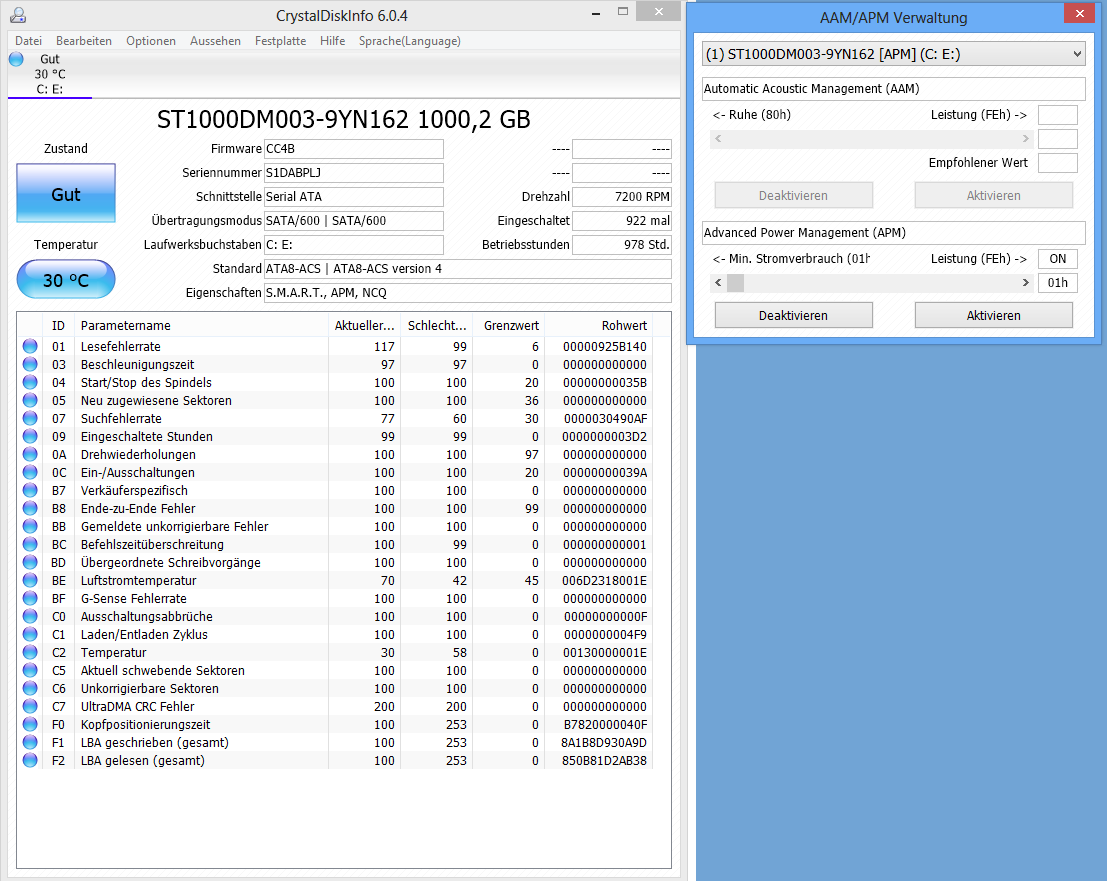Click status orb for Neu zugewiesene Sektoren
Image resolution: width=1107 pixels, height=881 pixels.
pyautogui.click(x=30, y=400)
